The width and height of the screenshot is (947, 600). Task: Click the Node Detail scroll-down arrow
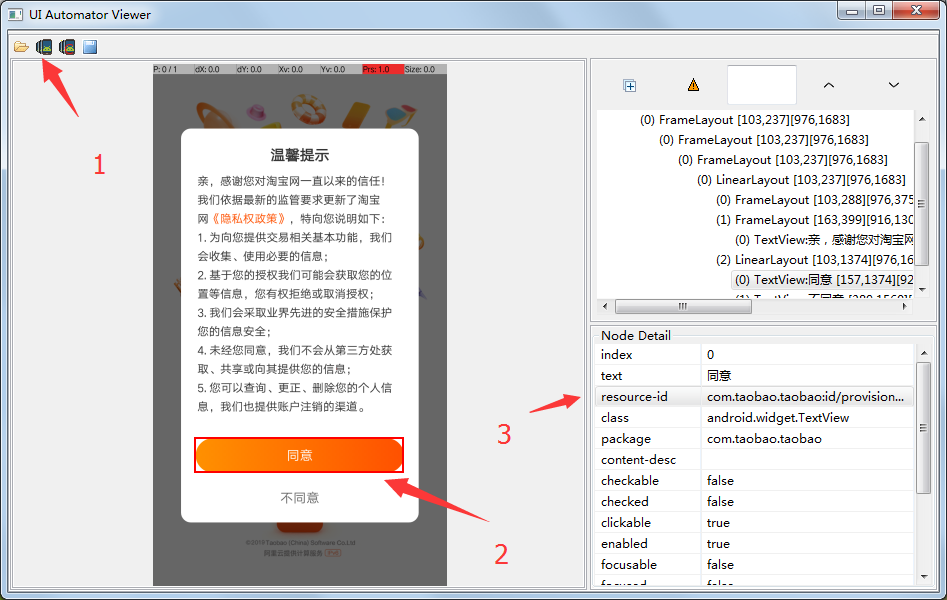point(923,577)
